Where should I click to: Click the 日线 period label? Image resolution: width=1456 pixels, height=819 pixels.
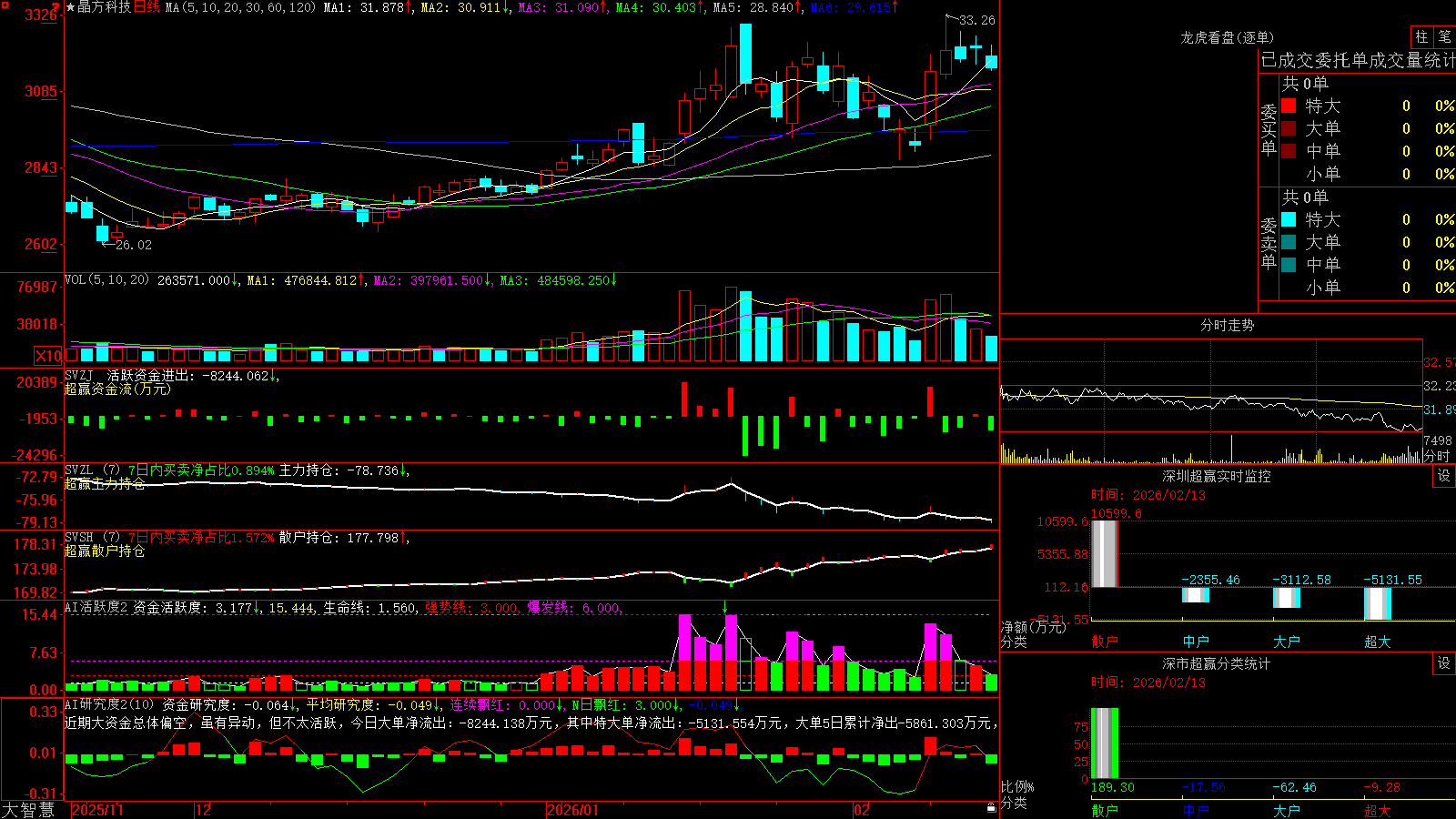pyautogui.click(x=147, y=7)
